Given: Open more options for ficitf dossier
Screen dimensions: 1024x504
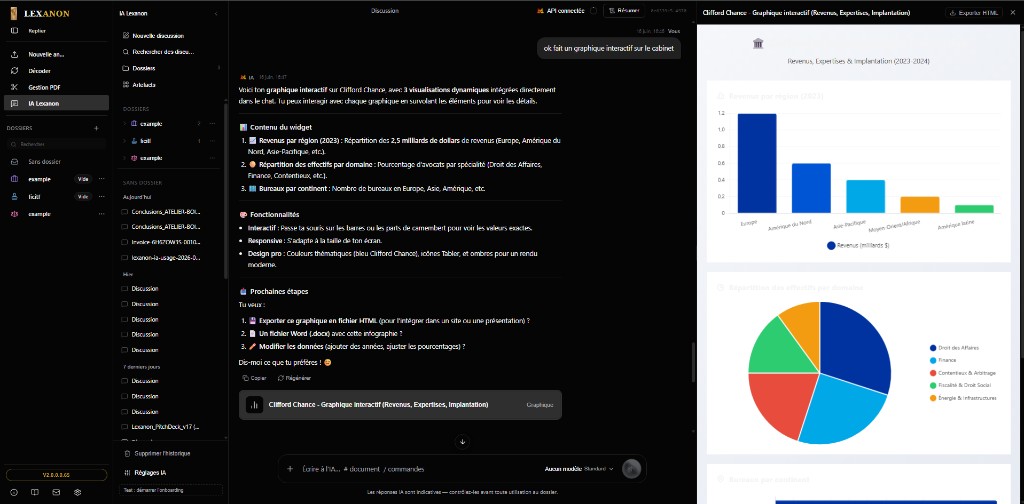Looking at the screenshot, I should [101, 197].
